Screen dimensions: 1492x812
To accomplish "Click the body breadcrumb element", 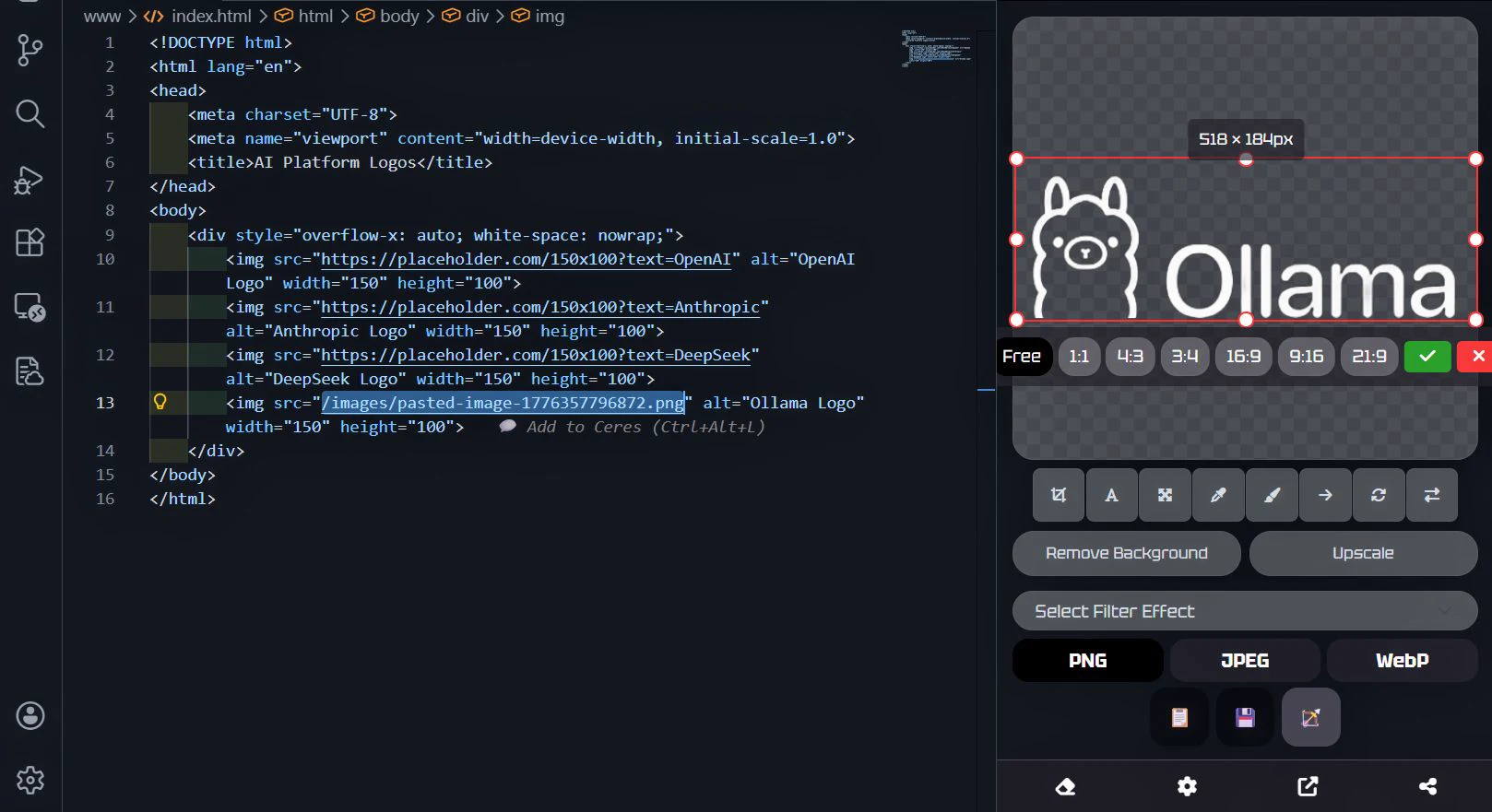I will coord(387,16).
